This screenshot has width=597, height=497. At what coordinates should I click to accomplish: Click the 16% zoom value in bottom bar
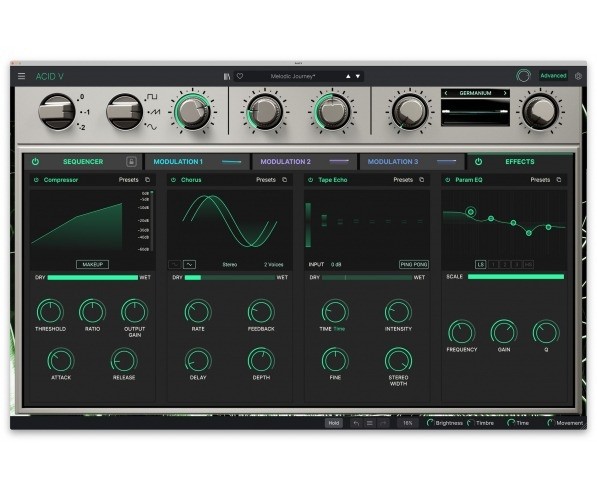[407, 423]
